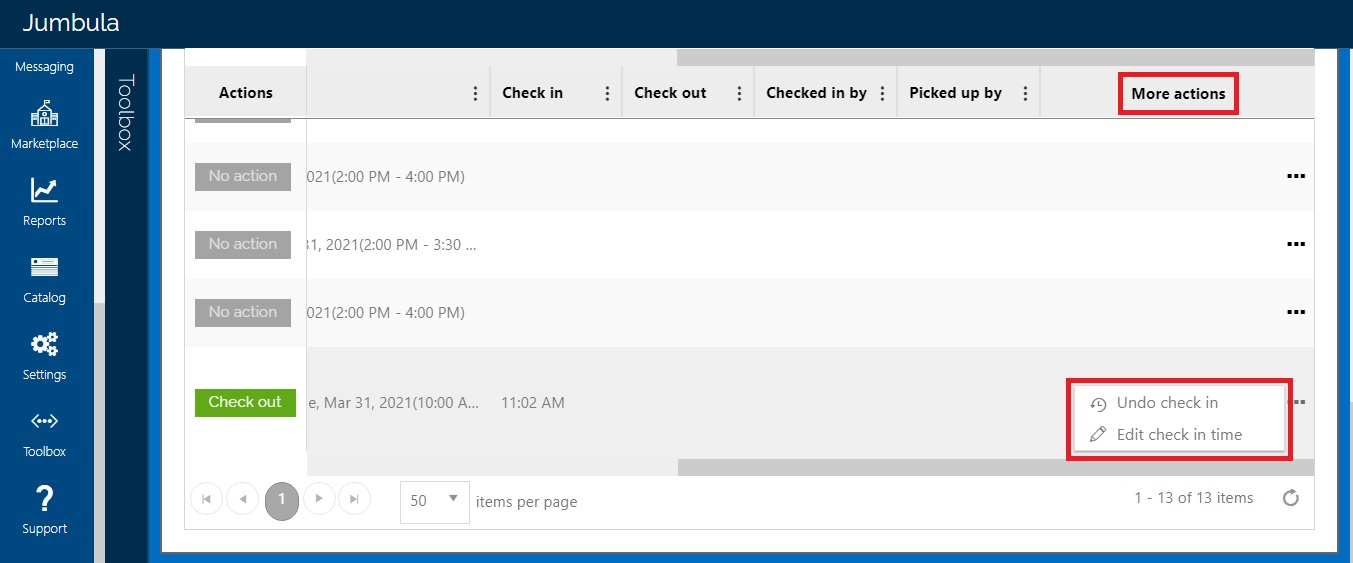The image size is (1353, 563).
Task: Click the 1 - 13 of 13 items text
Action: (x=1194, y=498)
